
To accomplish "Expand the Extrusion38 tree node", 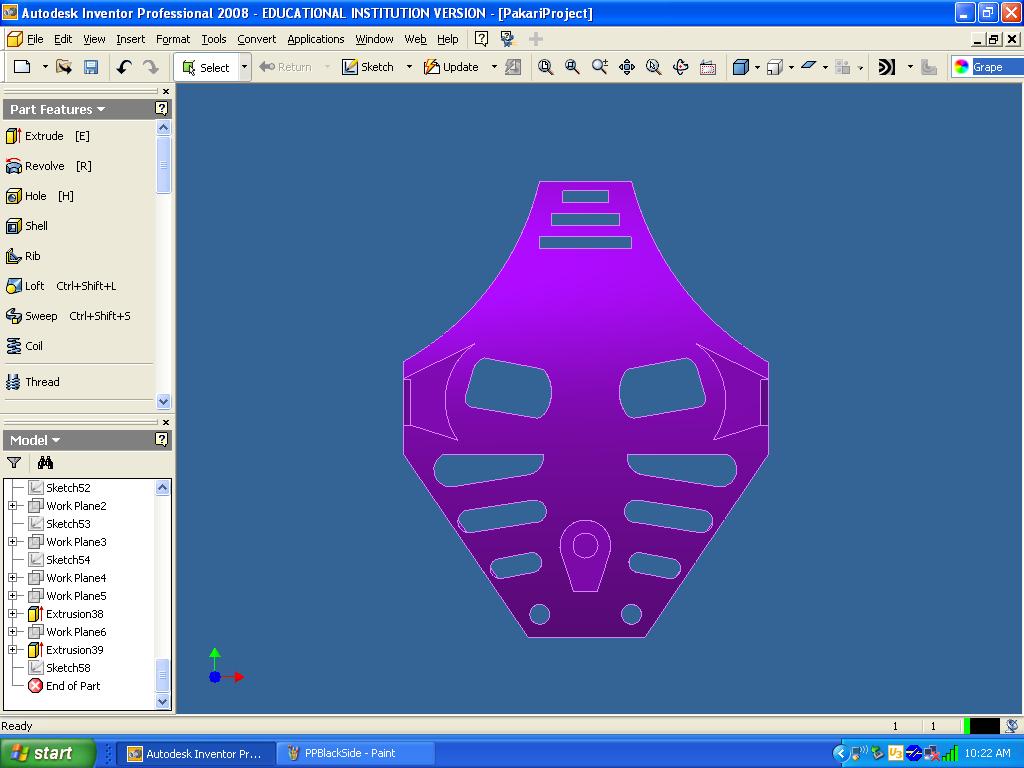I will click(x=13, y=614).
